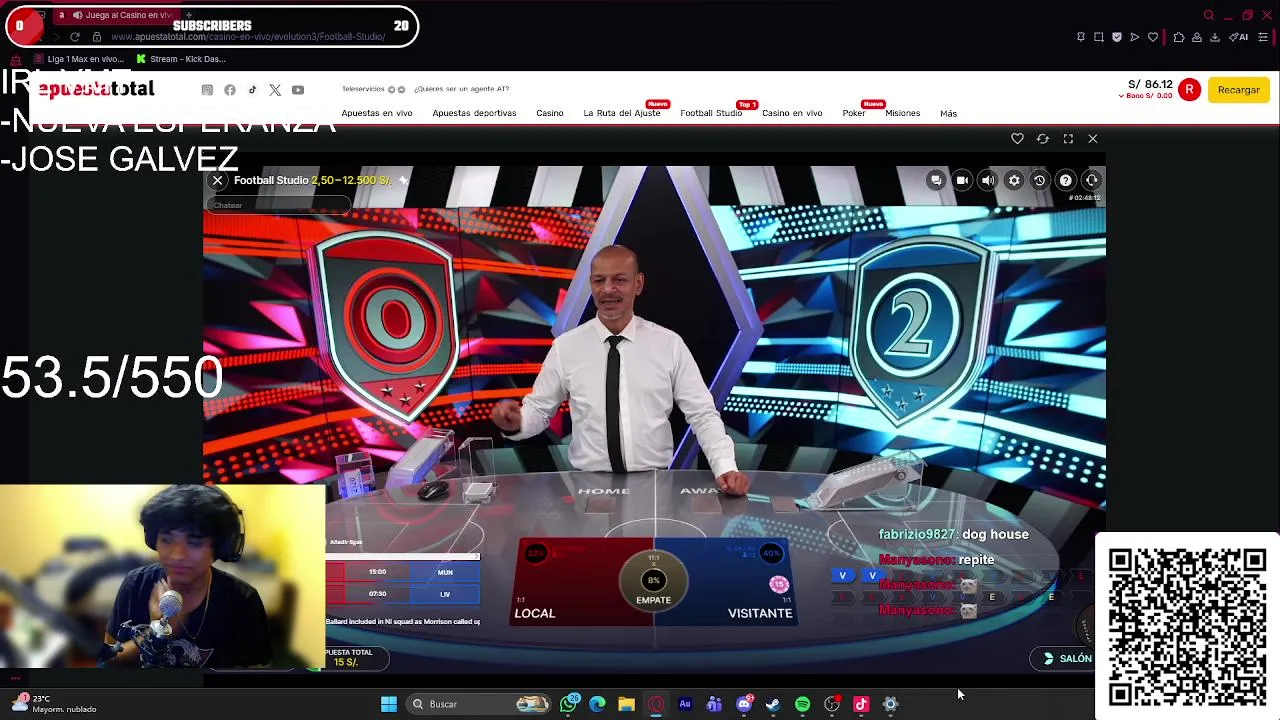Mute the Football Studio sound
This screenshot has height=720, width=1280.
988,180
